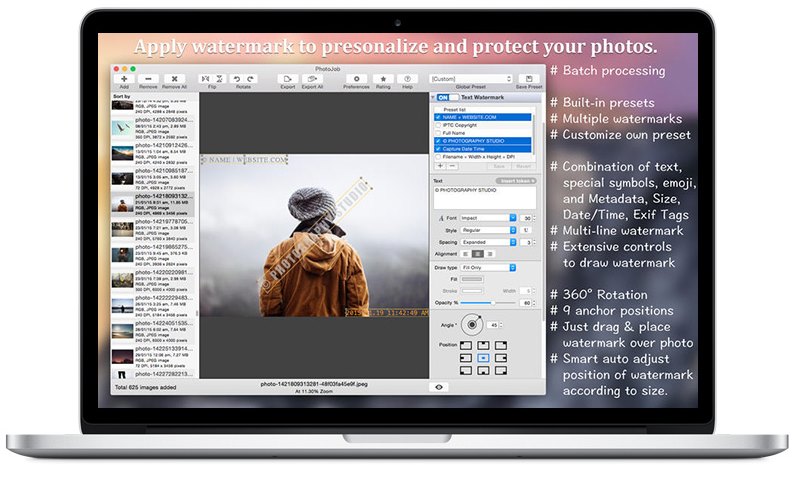The width and height of the screenshot is (800, 485).
Task: Select the top-left anchor position
Action: (x=466, y=346)
